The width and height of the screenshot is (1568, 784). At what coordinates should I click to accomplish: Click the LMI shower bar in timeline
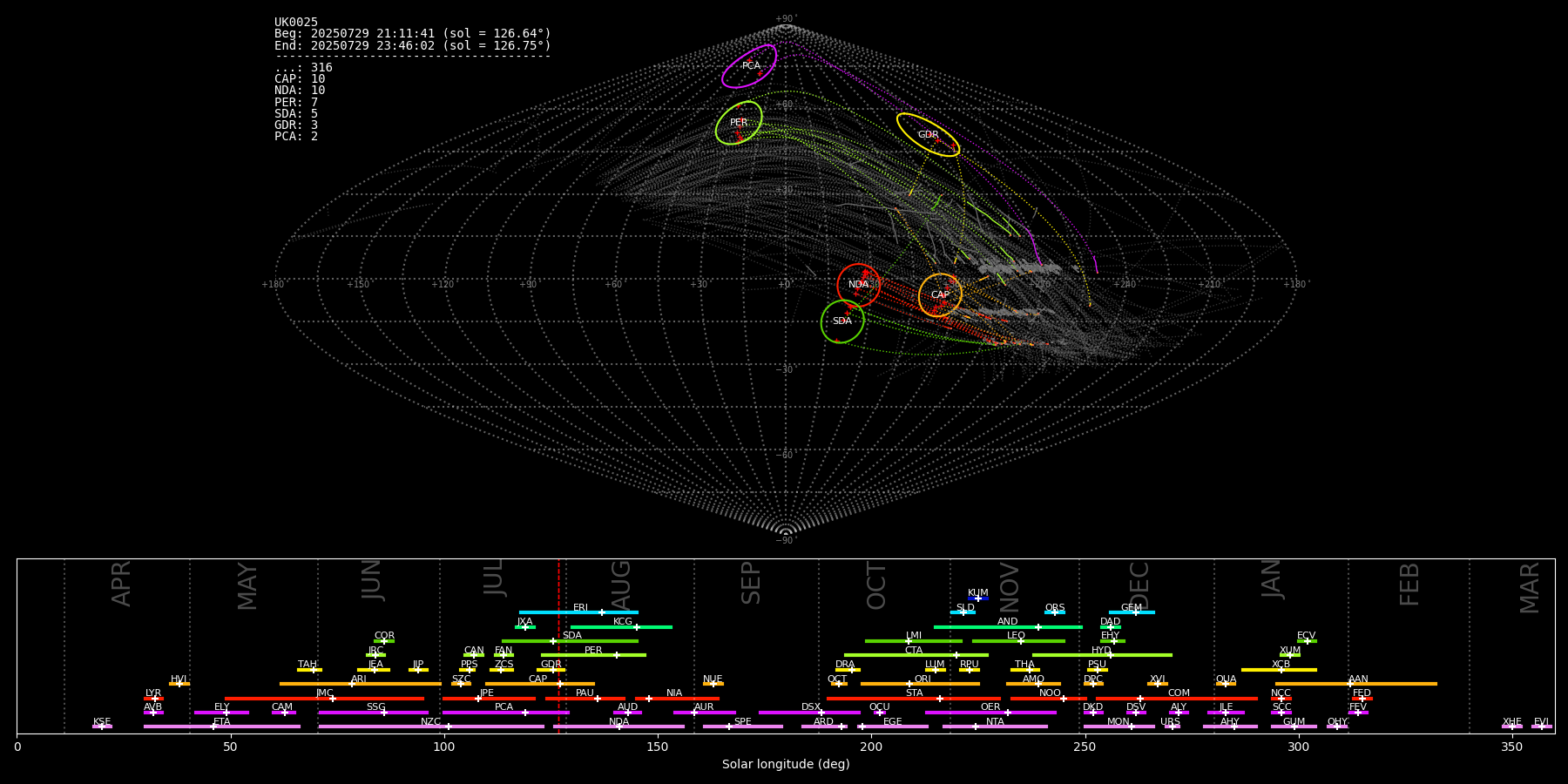click(914, 641)
